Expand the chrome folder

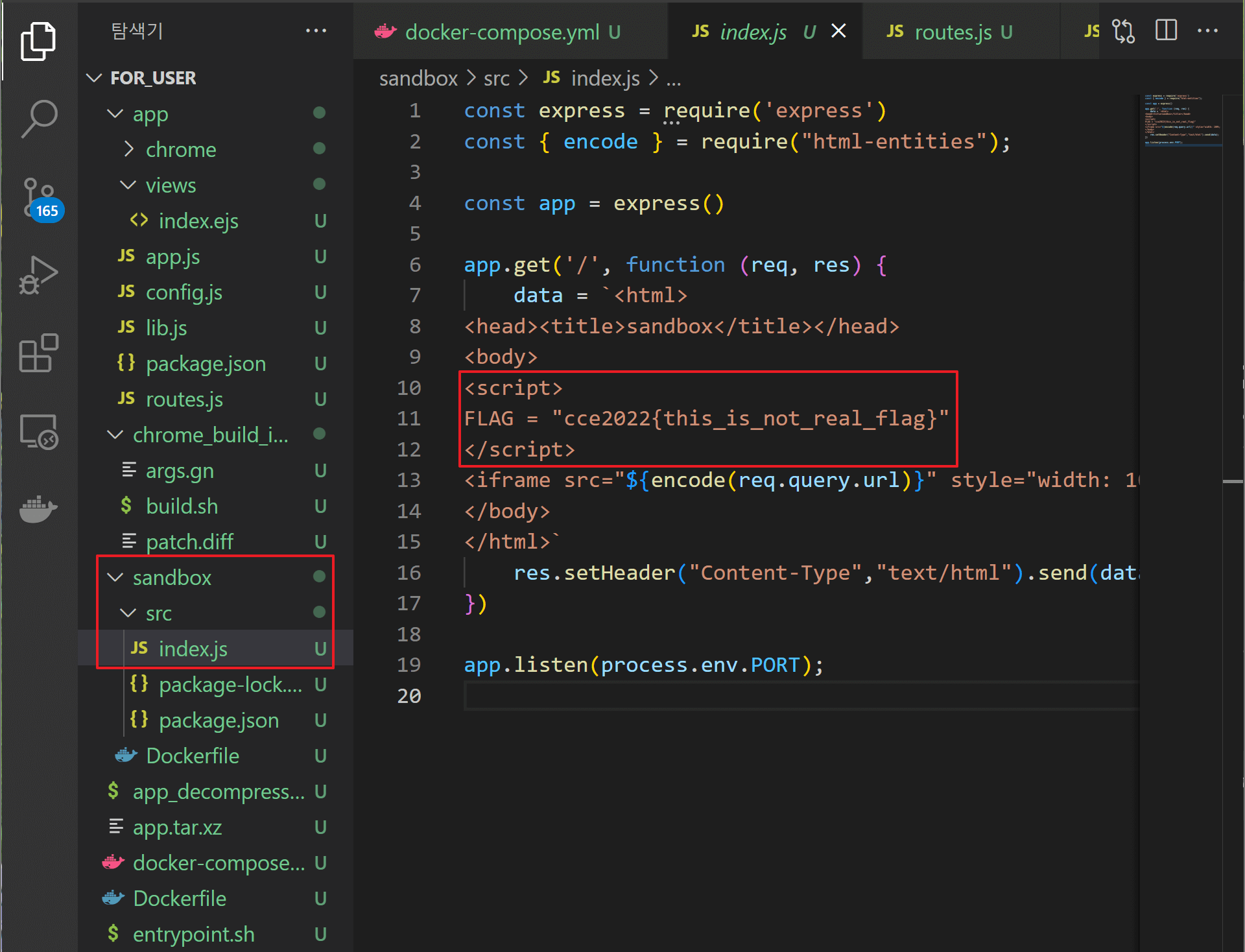[180, 150]
